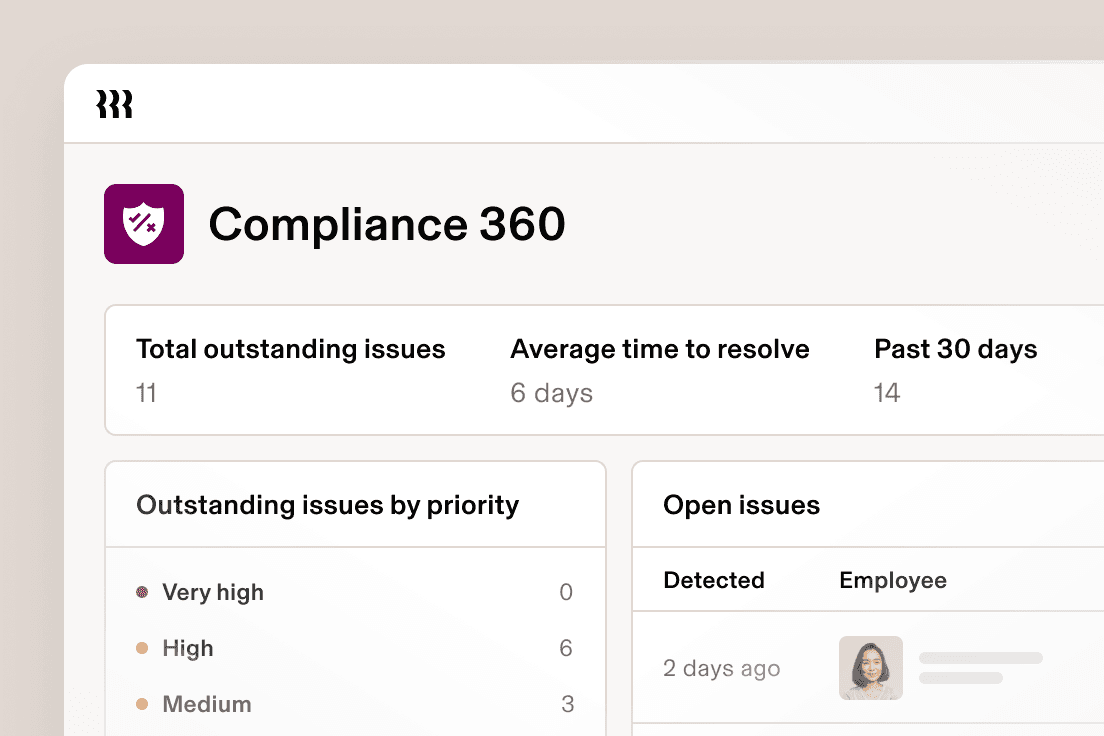
Task: Click the total outstanding issues value 11
Action: [146, 393]
